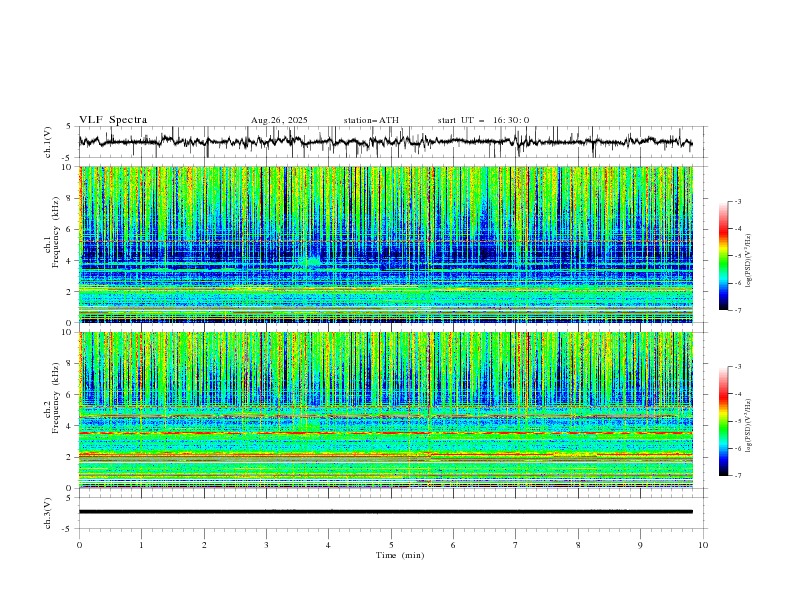792x612 pixels.
Task: Click the ch.1 spectrogram color scale bar
Action: (x=724, y=256)
